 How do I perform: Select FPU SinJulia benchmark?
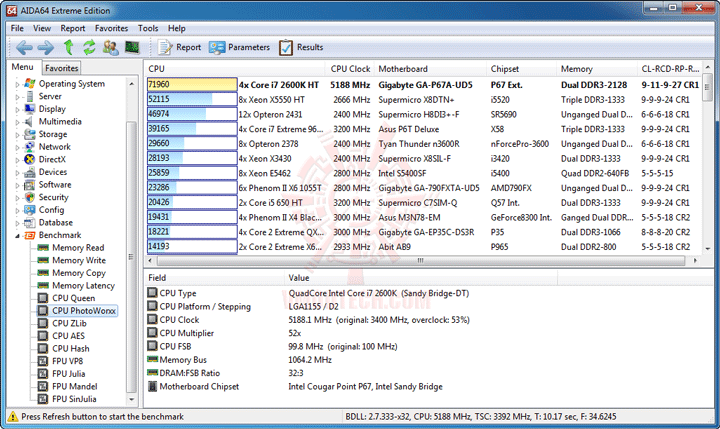click(74, 399)
